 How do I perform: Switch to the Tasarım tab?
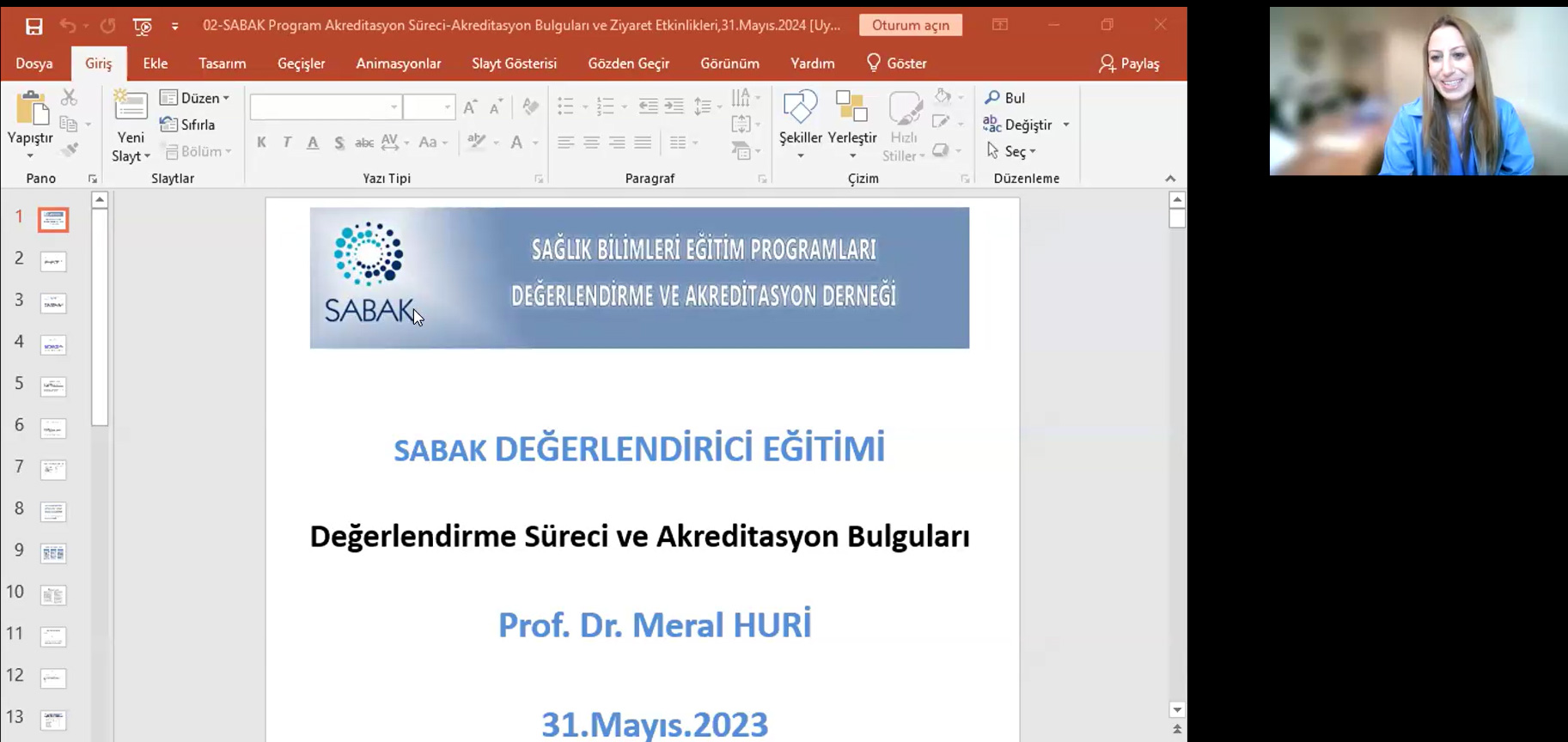pos(223,64)
